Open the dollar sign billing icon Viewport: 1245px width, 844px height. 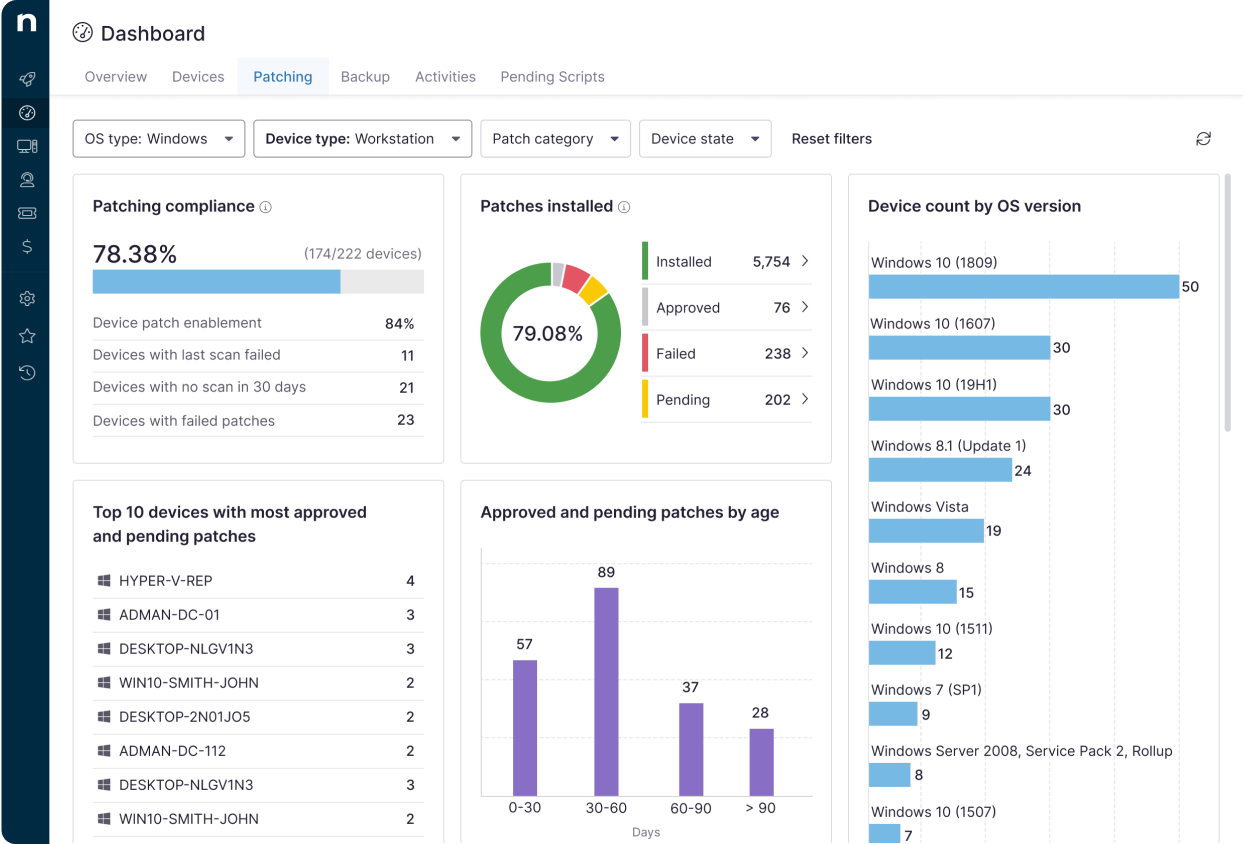pos(27,246)
